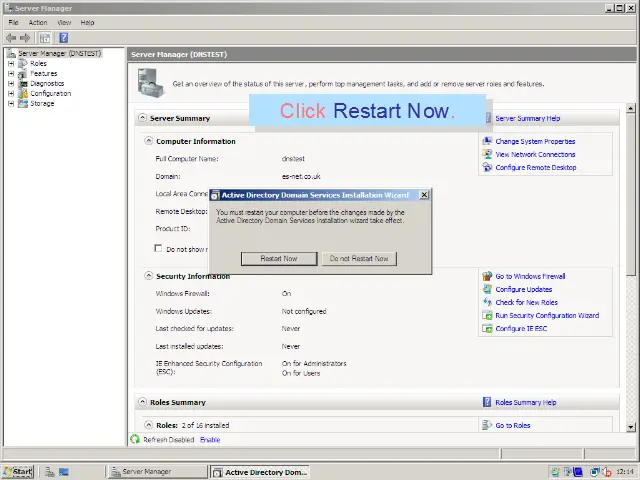The image size is (640, 480).
Task: Click View Network Connections icon
Action: tap(487, 154)
